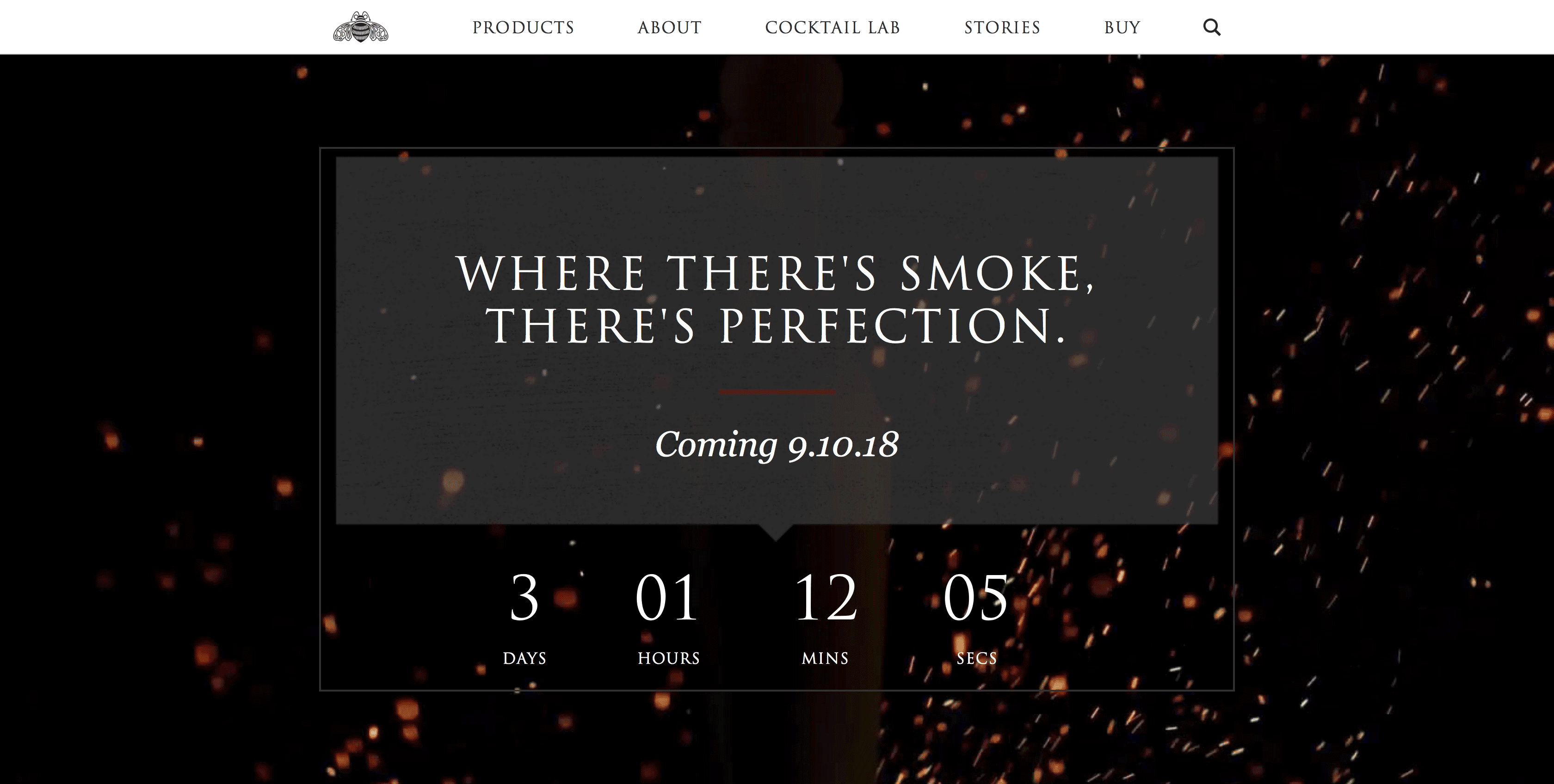Viewport: 1554px width, 784px height.
Task: Click the hours countdown value 01
Action: tap(667, 597)
